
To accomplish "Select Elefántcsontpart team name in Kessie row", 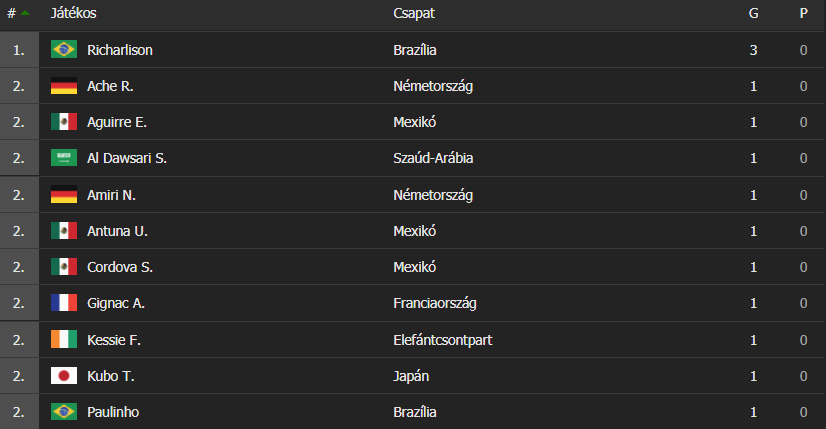I will point(442,340).
